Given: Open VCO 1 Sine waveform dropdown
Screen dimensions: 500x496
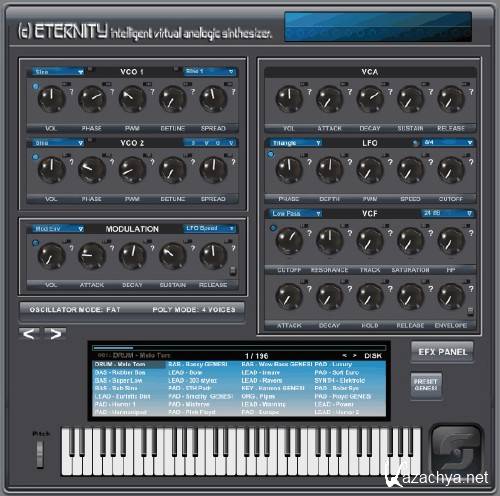Looking at the screenshot, I should (x=58, y=72).
